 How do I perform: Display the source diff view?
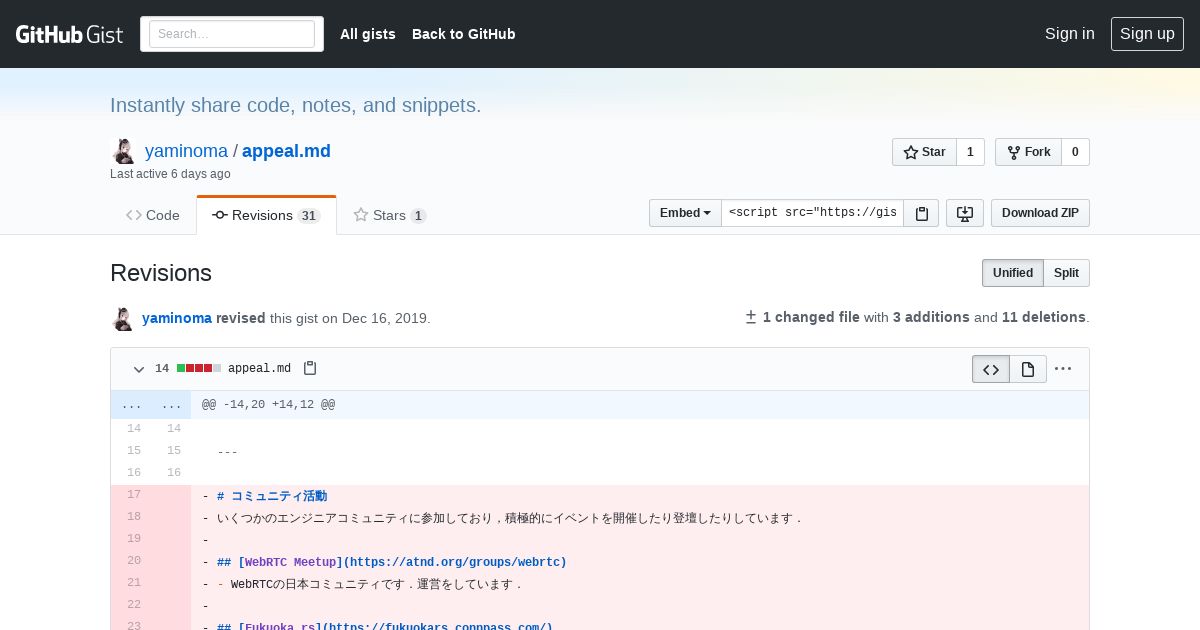[991, 369]
